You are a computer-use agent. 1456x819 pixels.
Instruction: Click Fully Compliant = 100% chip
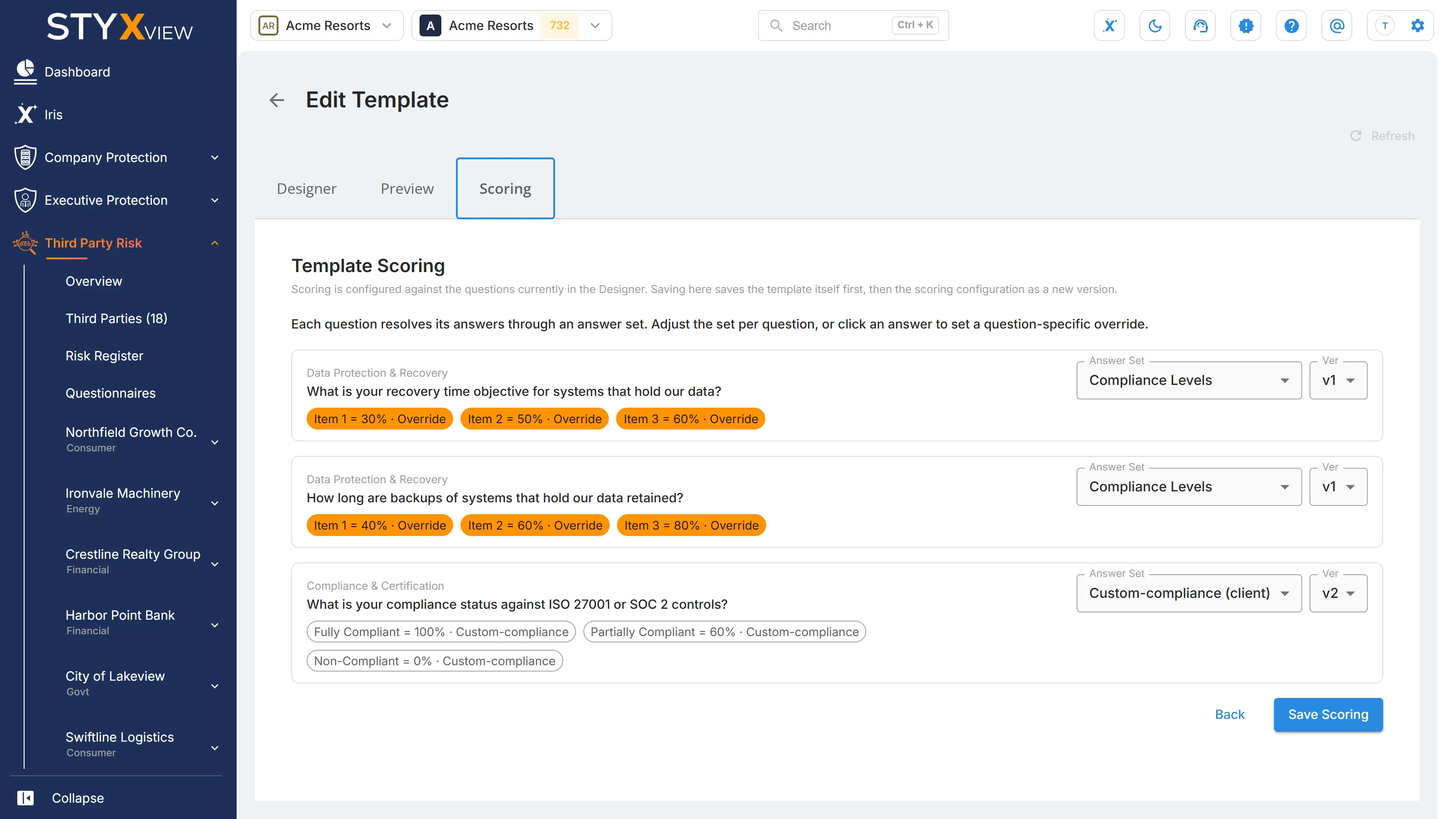[x=441, y=632]
